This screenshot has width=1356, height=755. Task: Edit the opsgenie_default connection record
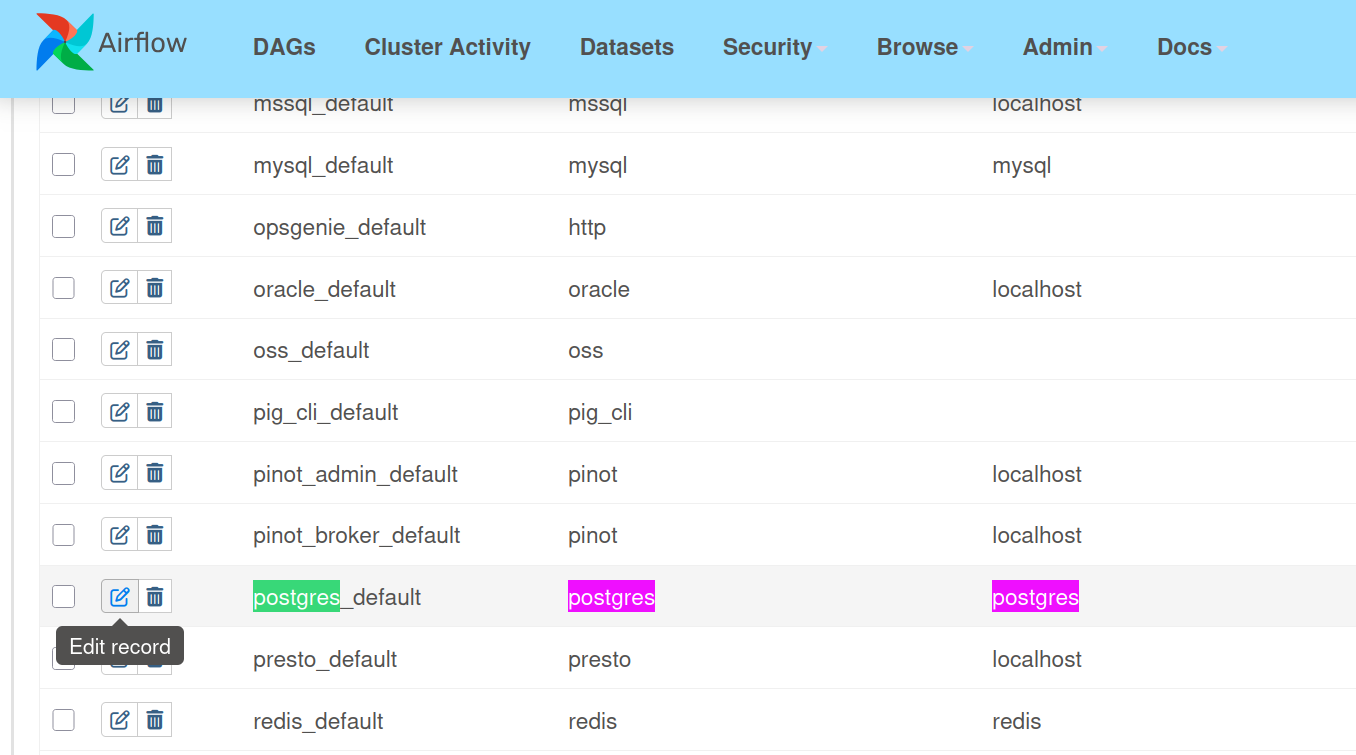pos(120,227)
